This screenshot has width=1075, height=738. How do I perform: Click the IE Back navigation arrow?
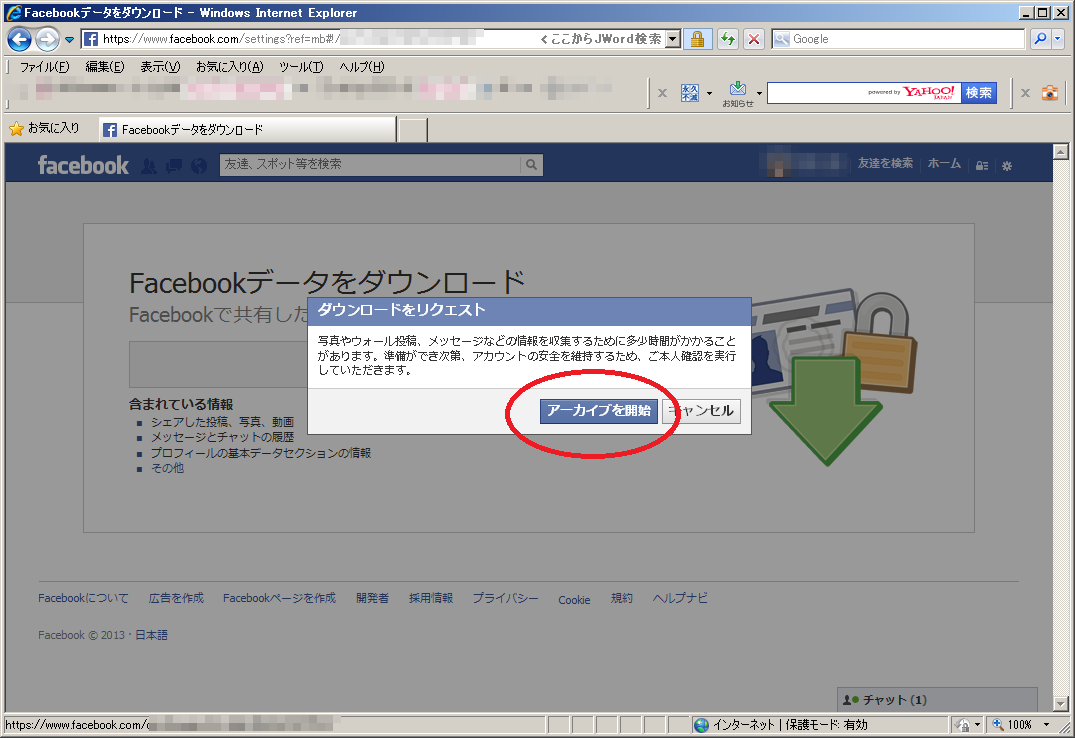tap(19, 39)
